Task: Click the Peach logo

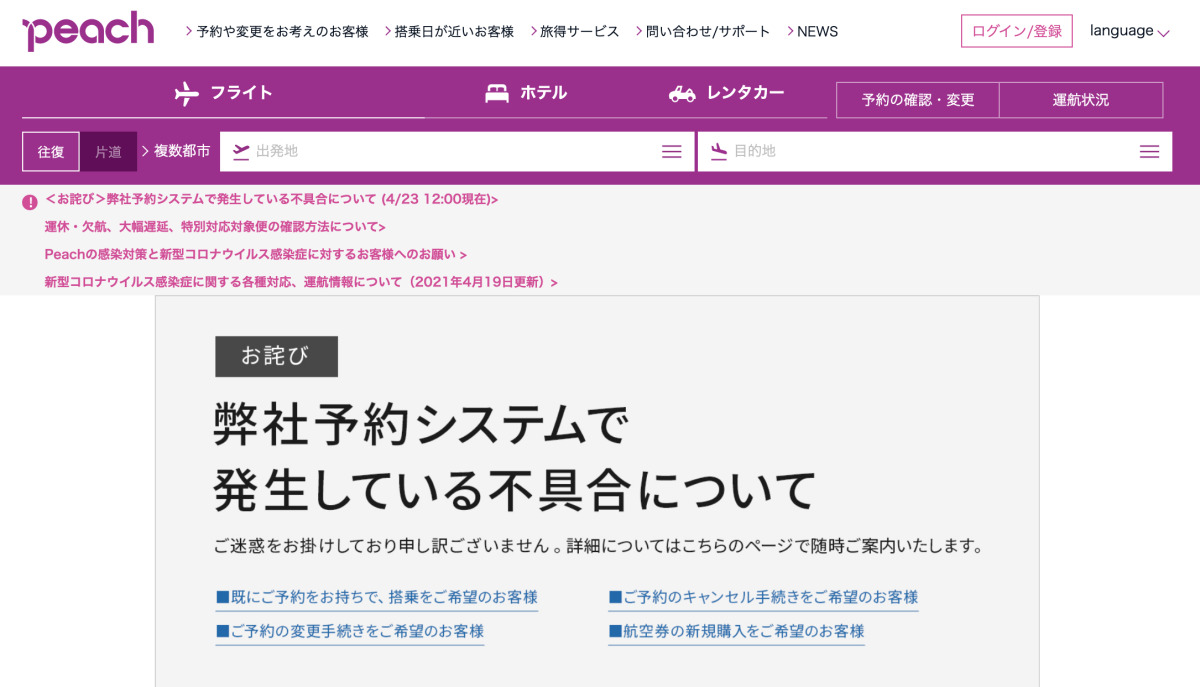Action: coord(86,29)
